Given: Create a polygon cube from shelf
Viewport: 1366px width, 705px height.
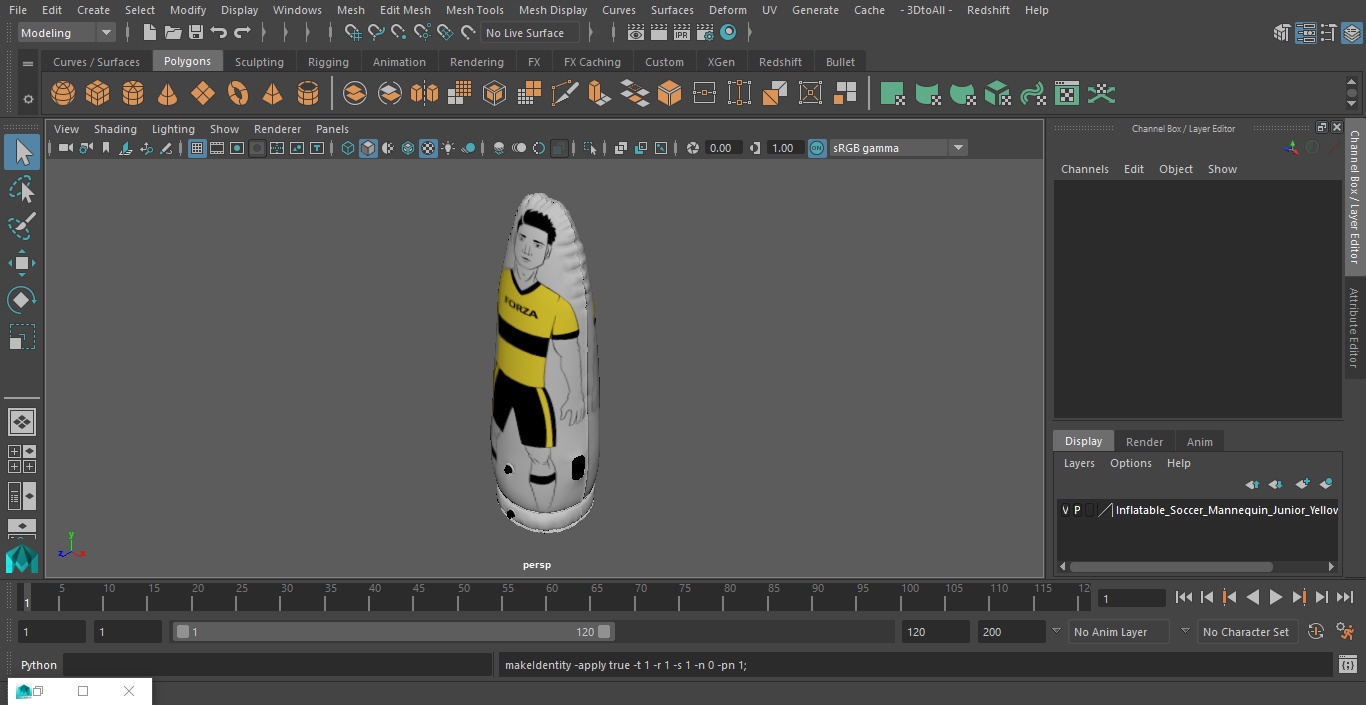Looking at the screenshot, I should point(98,94).
